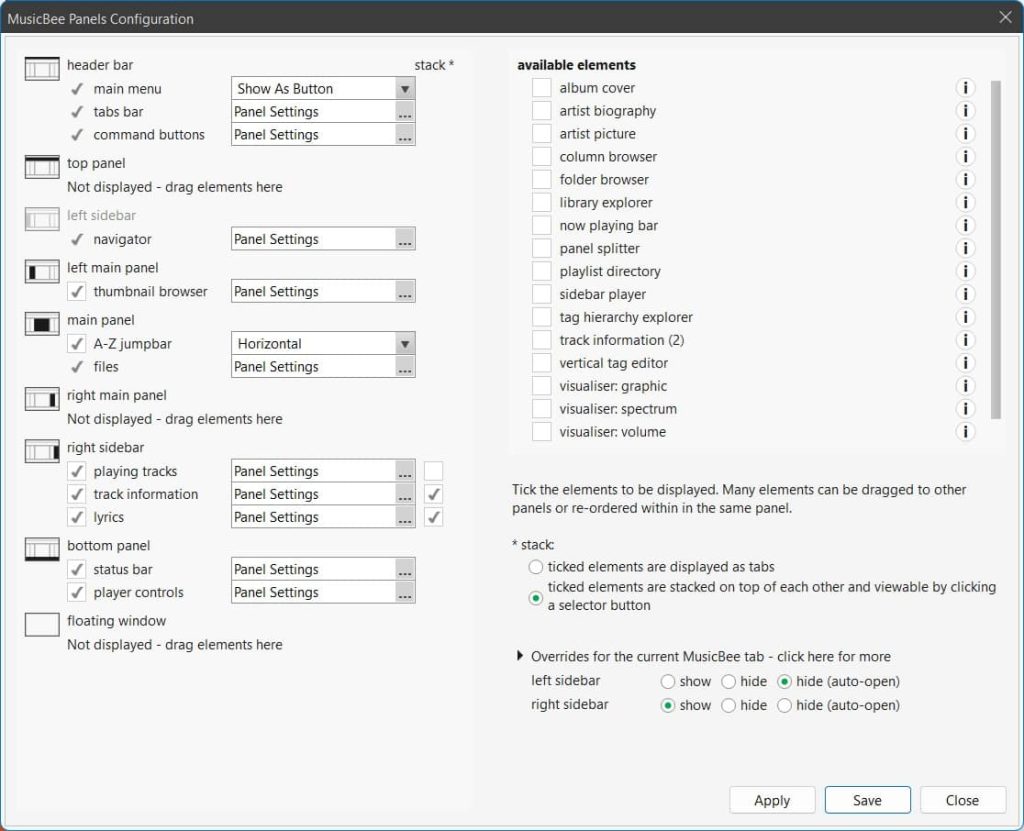Select 'ticked elements are displayed as tabs'
1024x831 pixels.
pos(536,567)
